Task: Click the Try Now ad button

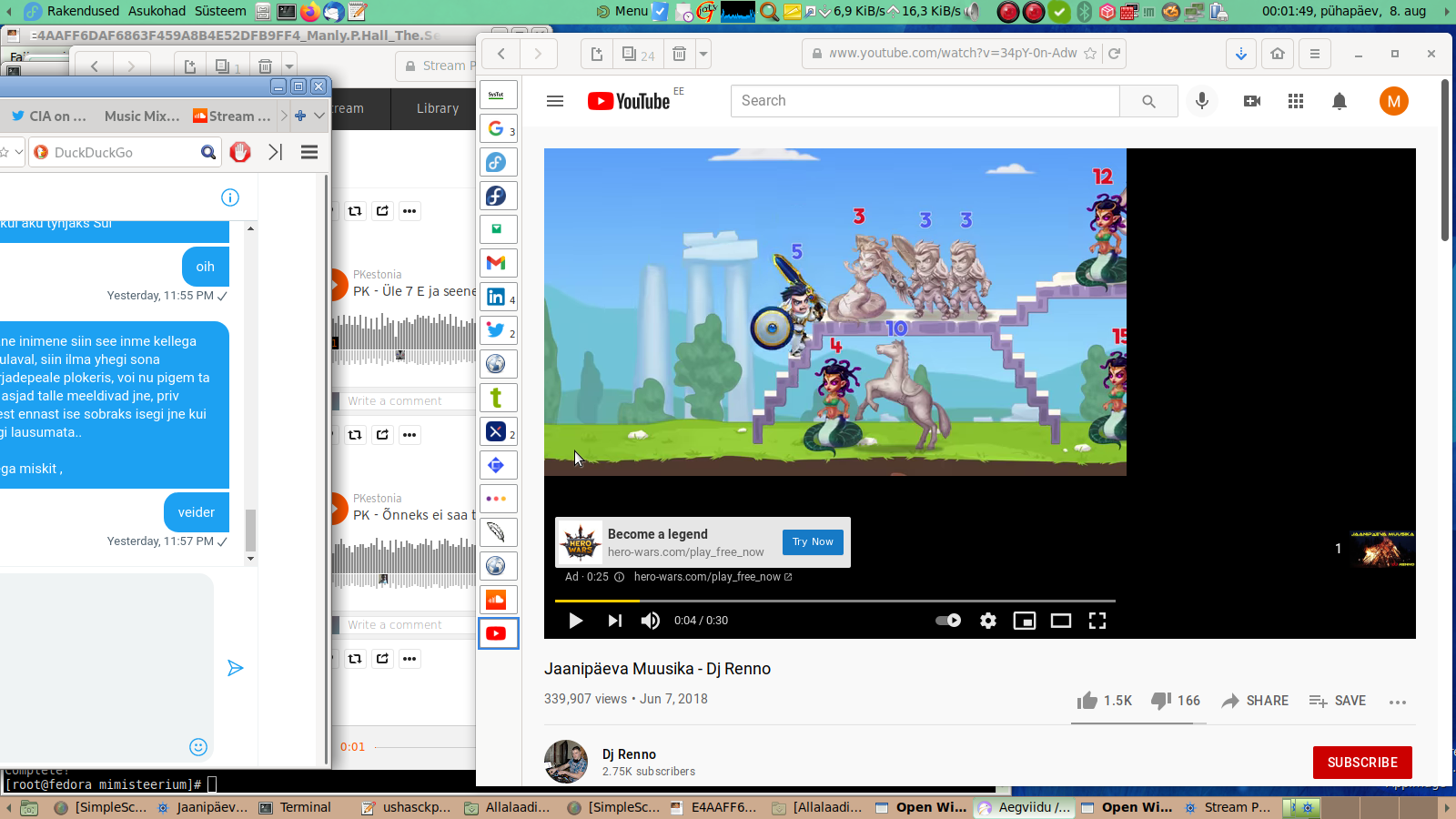Action: tap(813, 542)
